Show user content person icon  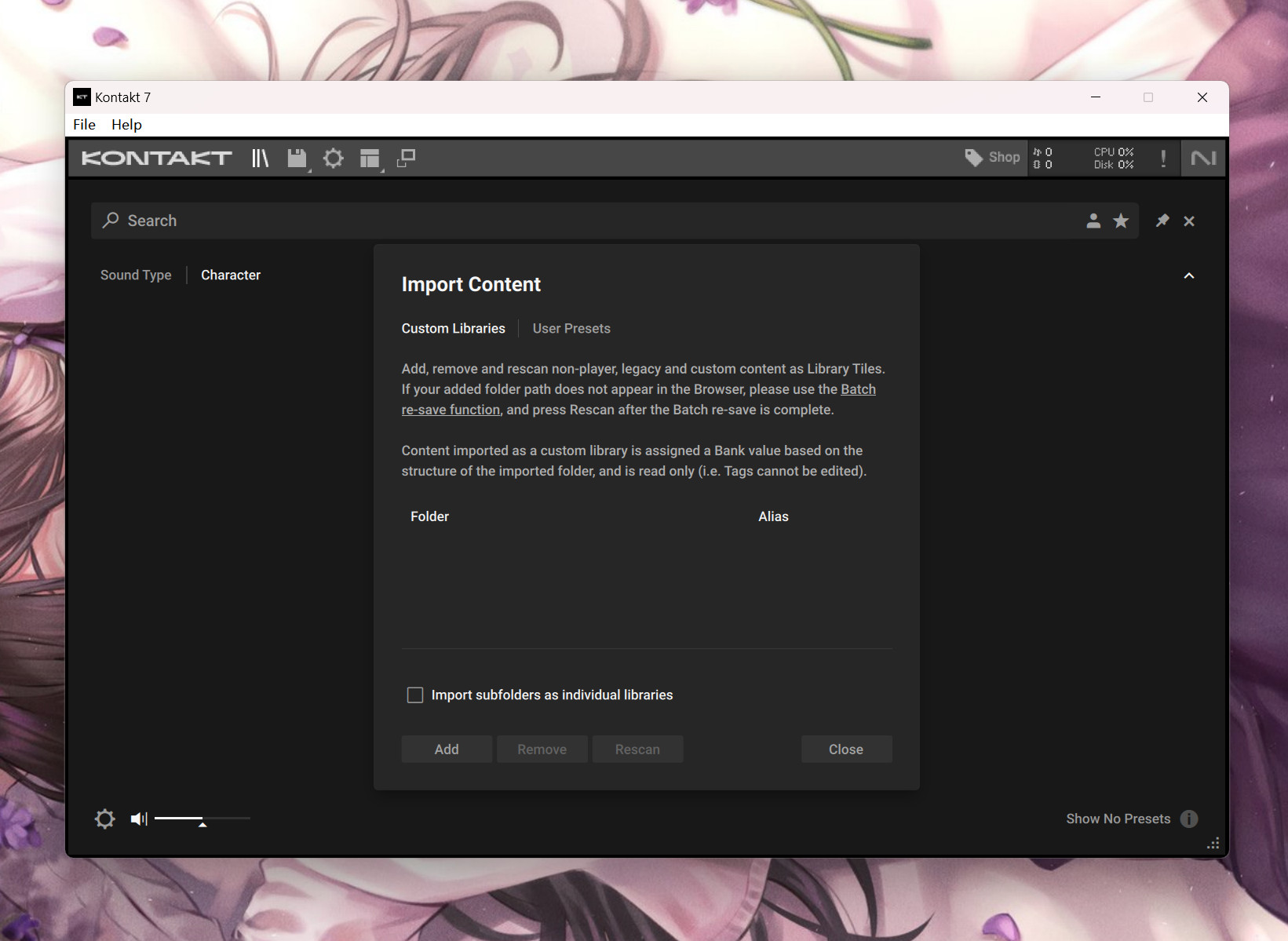coord(1093,221)
